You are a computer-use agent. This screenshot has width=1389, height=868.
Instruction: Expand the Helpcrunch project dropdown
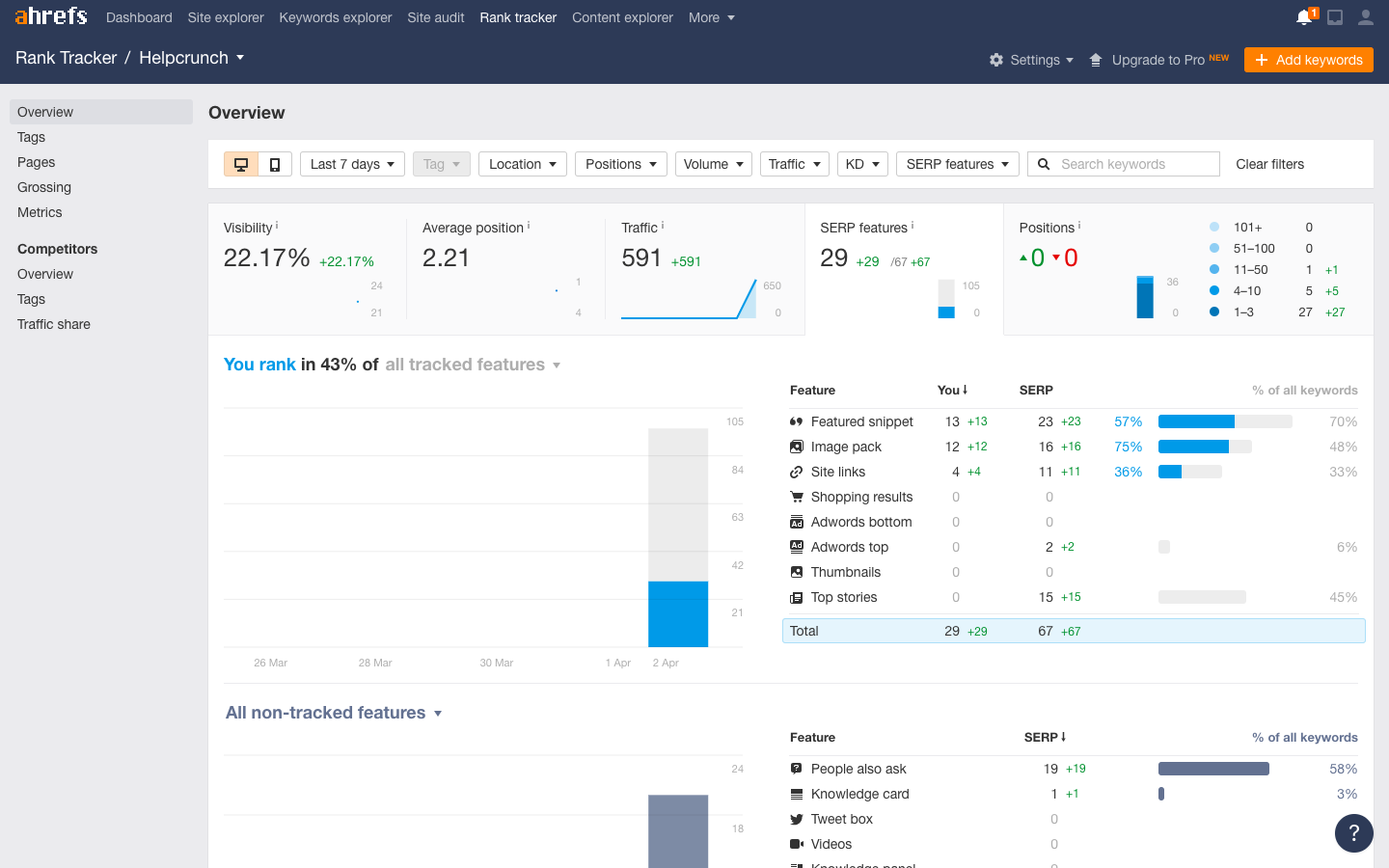click(191, 58)
